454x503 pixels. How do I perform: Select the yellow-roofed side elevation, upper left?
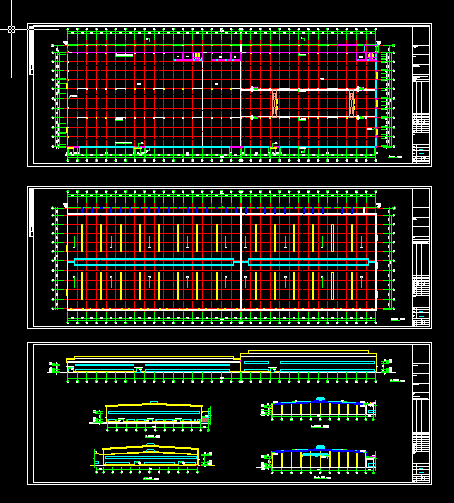(x=151, y=417)
